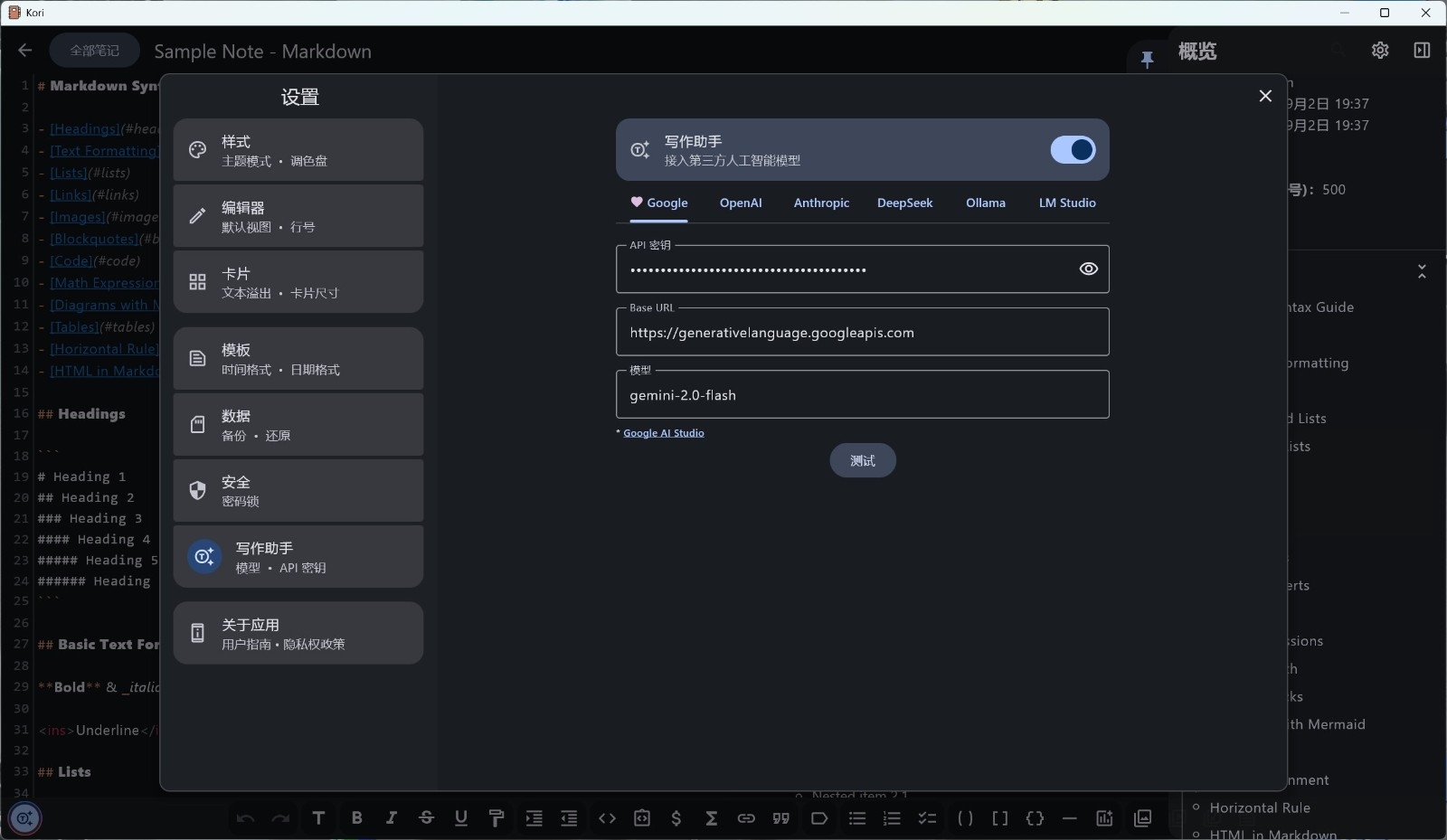
Task: Open the Google AI Studio link
Action: pyautogui.click(x=663, y=433)
